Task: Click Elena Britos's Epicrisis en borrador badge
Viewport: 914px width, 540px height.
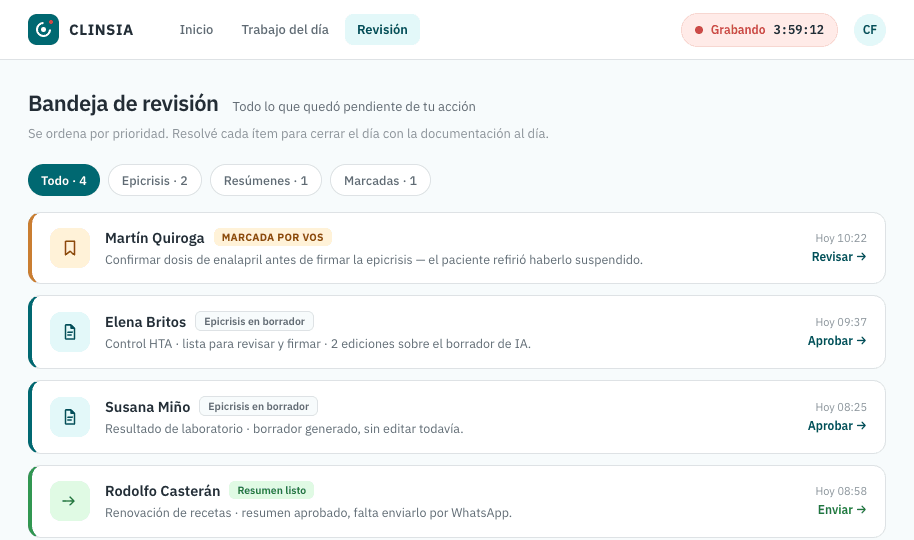Action: pos(255,321)
